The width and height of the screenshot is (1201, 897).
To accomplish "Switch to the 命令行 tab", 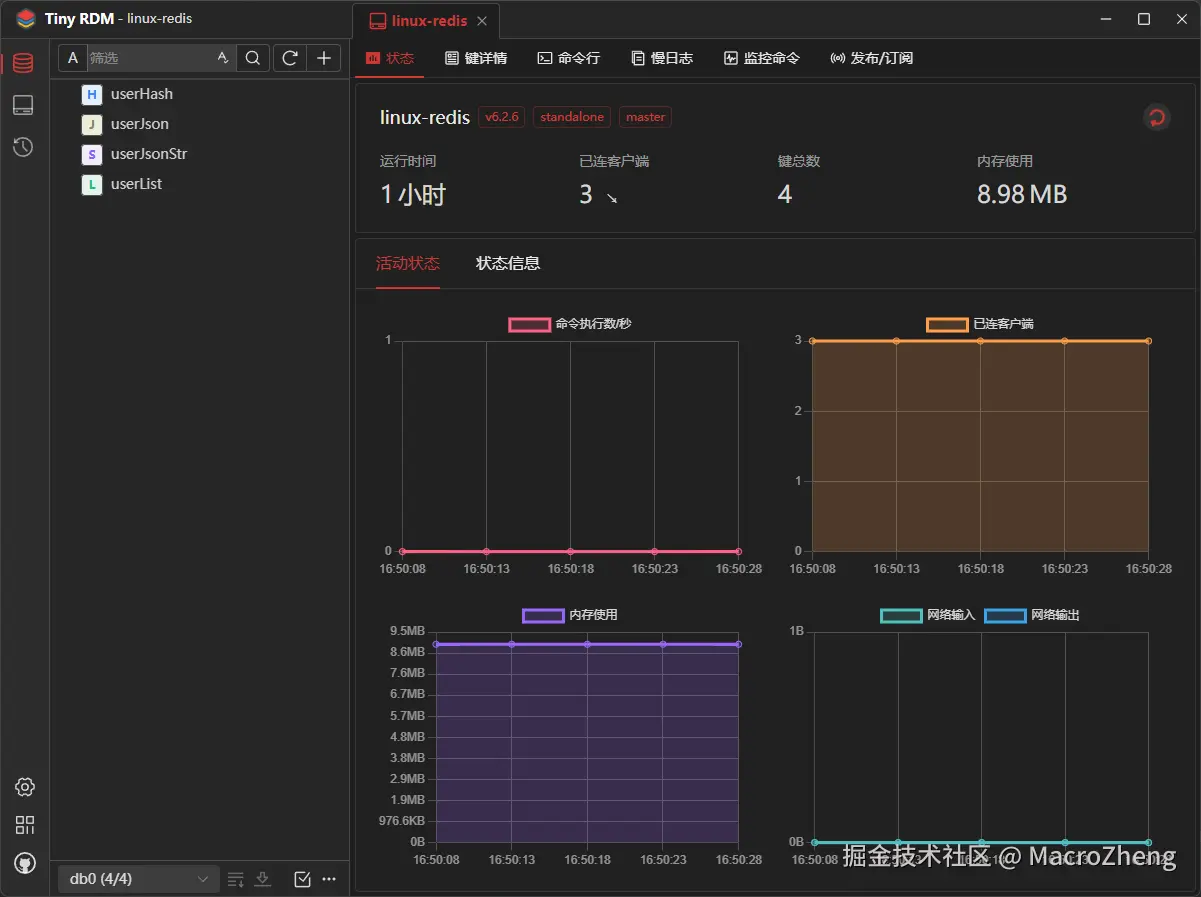I will (569, 58).
